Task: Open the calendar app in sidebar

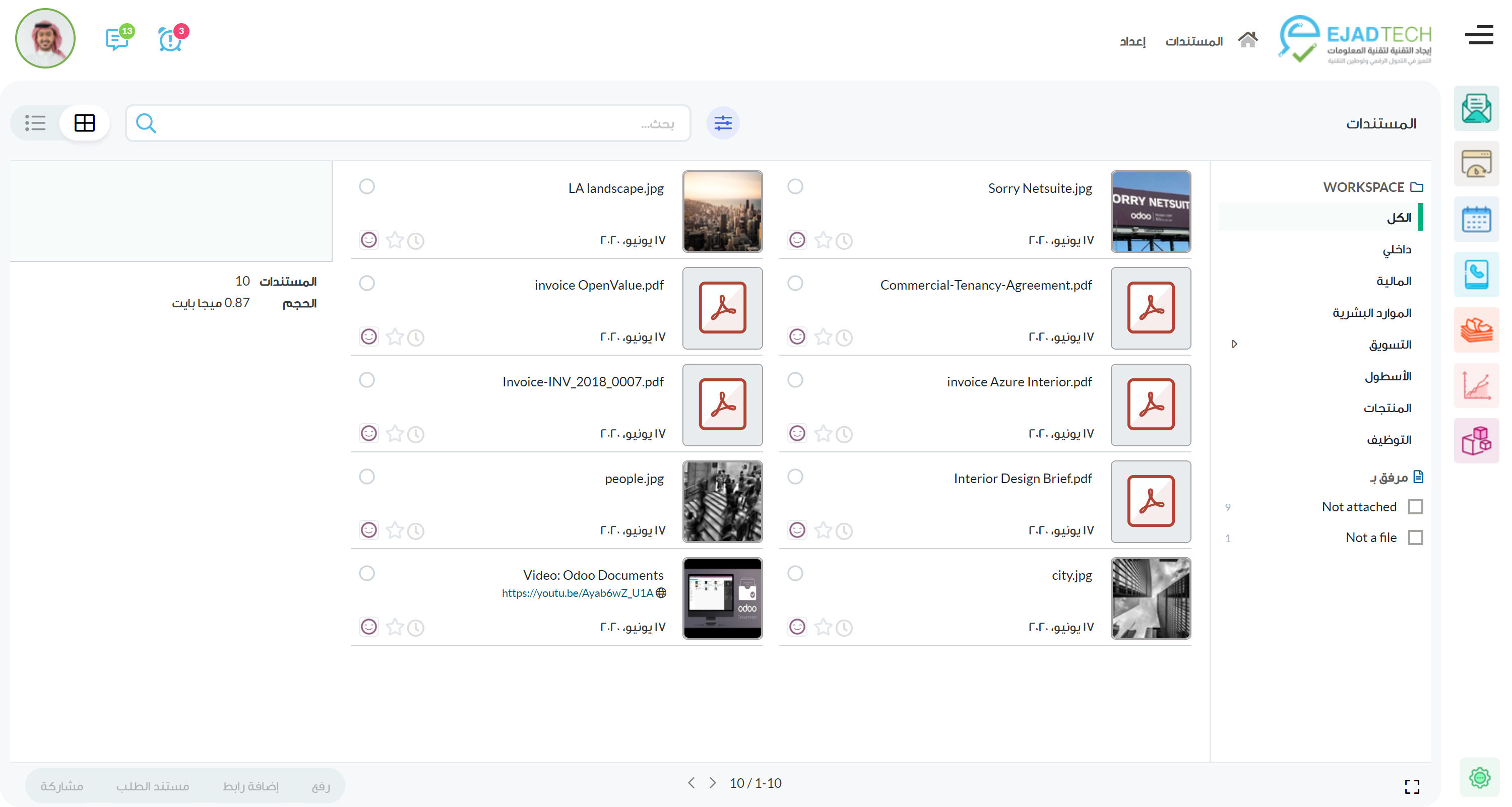Action: point(1476,220)
